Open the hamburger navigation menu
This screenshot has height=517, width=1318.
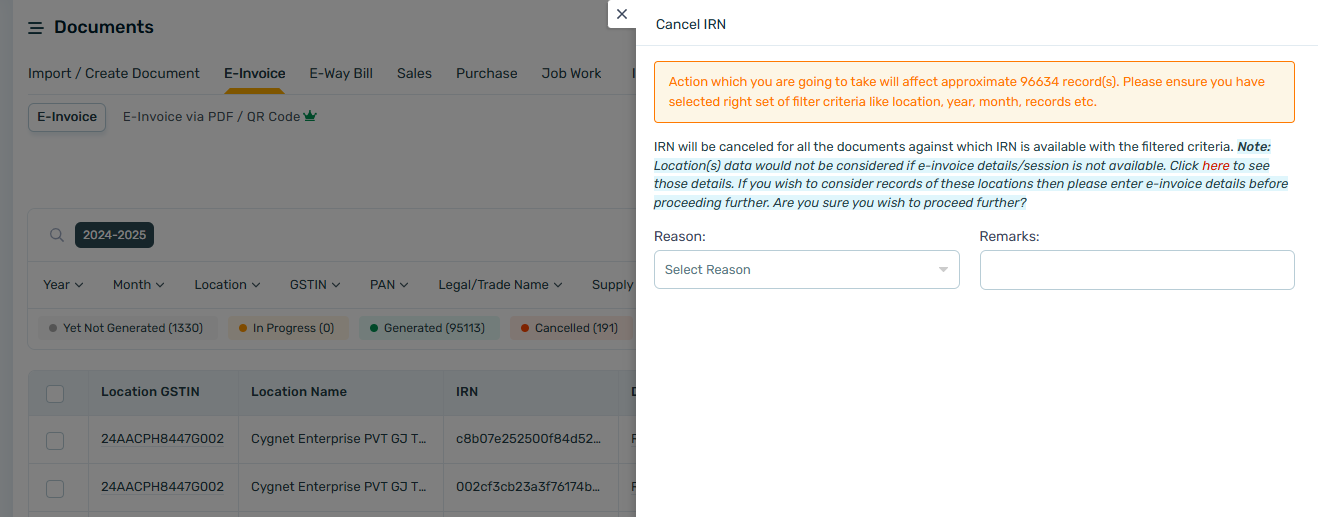click(x=36, y=28)
